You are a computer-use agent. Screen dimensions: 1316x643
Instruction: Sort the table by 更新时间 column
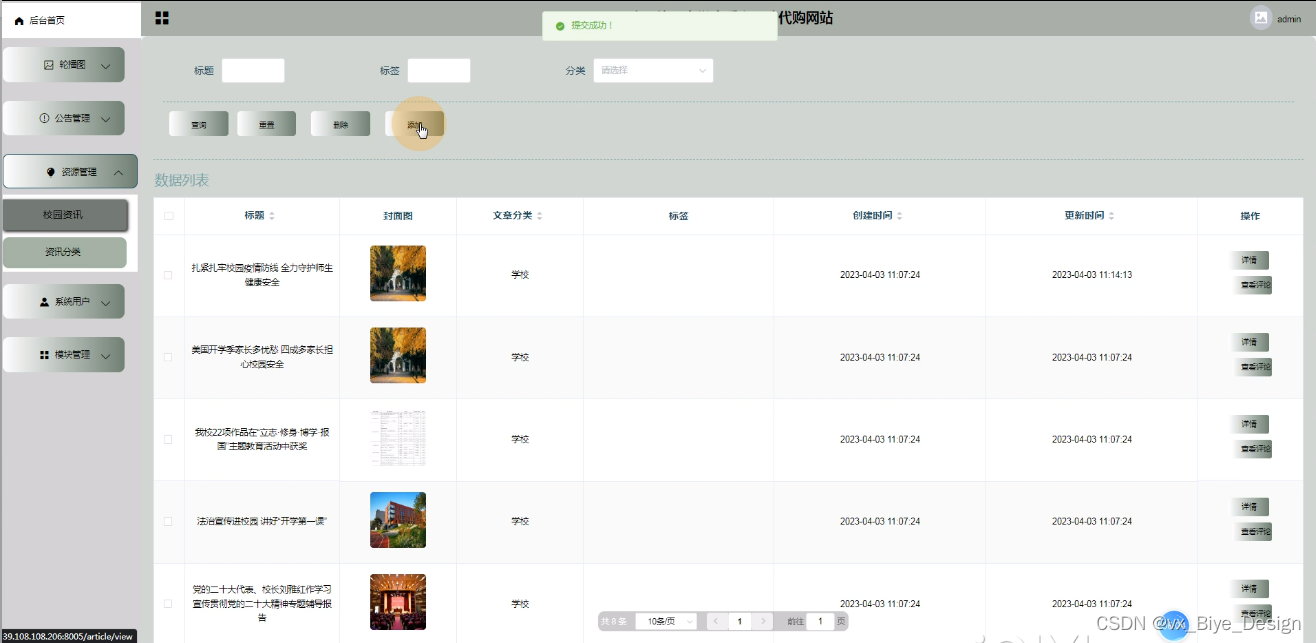(1111, 216)
